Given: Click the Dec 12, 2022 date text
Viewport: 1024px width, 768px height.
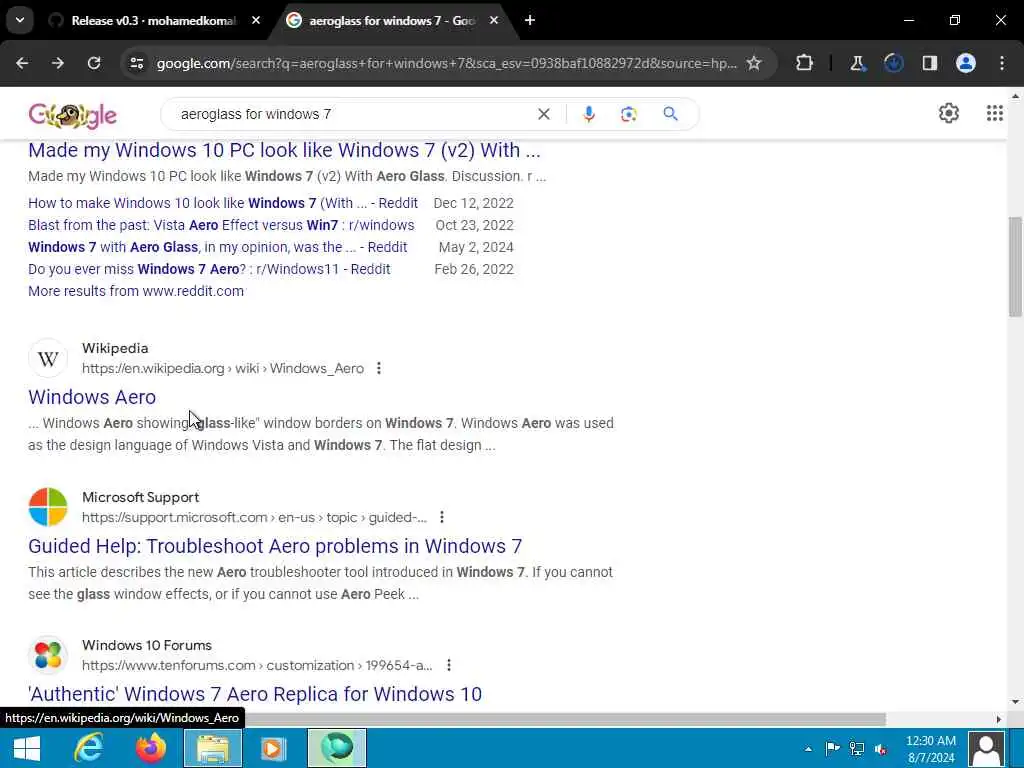Looking at the screenshot, I should 473,203.
